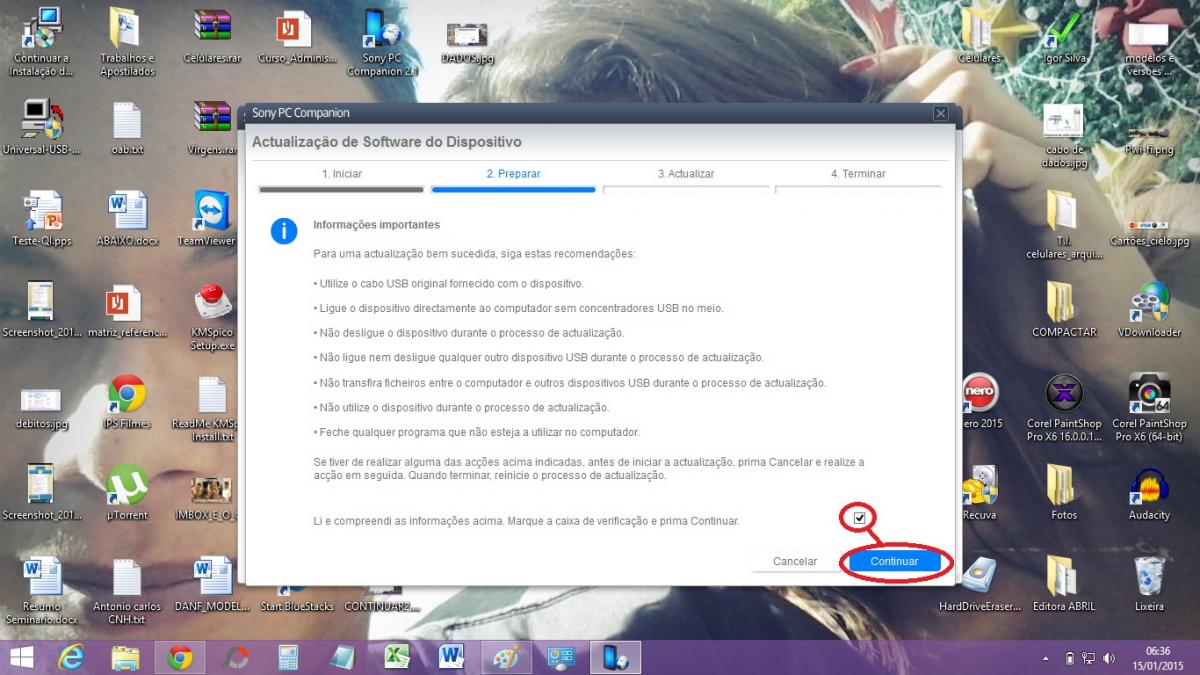Select the IPS Filmes Chrome shortcut
Viewport: 1200px width, 675px height.
tap(127, 401)
